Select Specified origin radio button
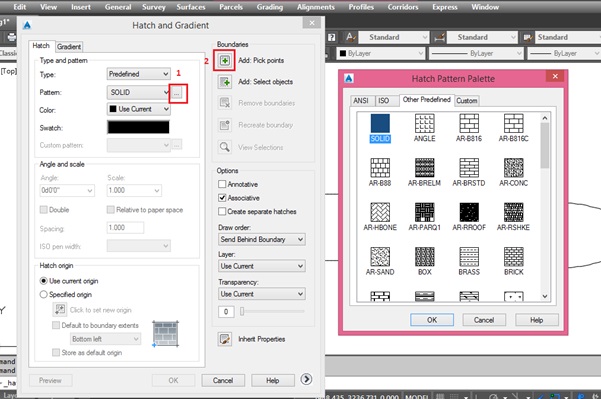The width and height of the screenshot is (601, 399). pos(43,294)
